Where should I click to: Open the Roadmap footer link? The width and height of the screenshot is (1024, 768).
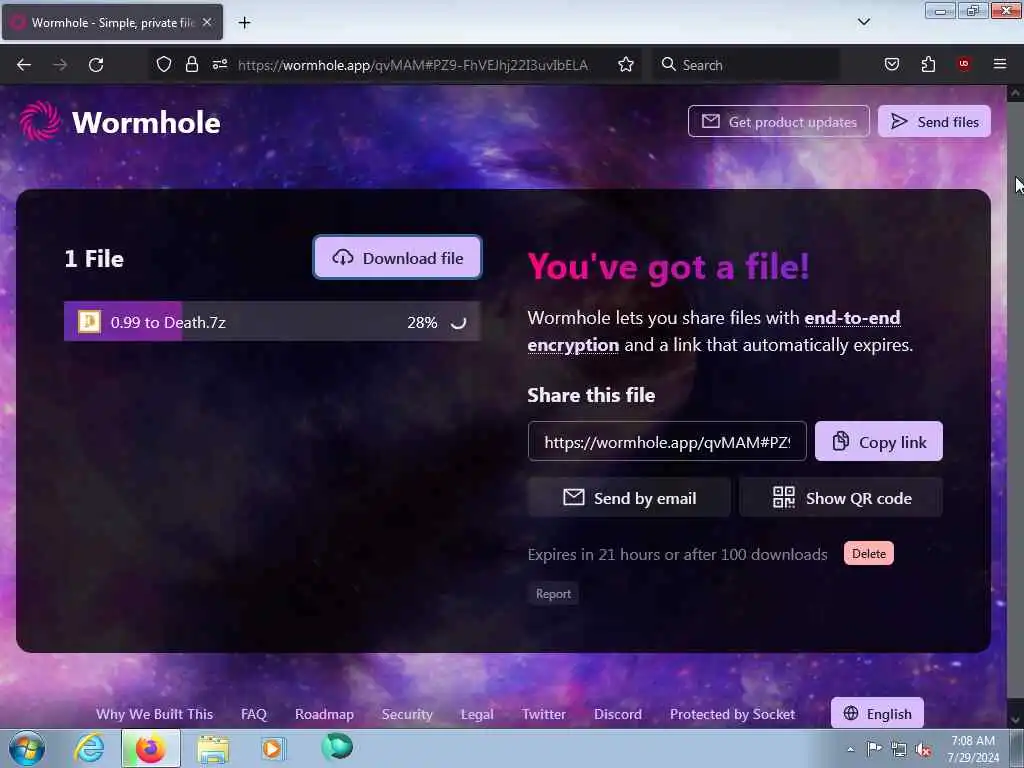pyautogui.click(x=324, y=714)
